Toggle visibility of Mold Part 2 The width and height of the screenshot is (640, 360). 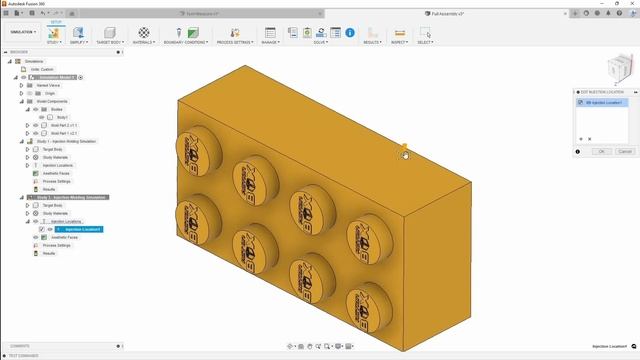point(36,125)
